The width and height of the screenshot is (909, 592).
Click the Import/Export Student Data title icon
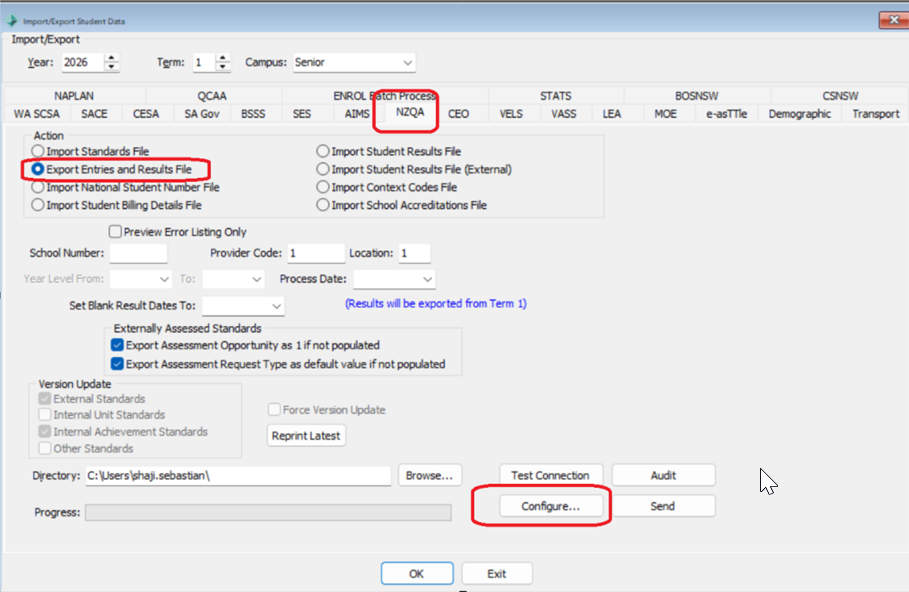point(11,20)
